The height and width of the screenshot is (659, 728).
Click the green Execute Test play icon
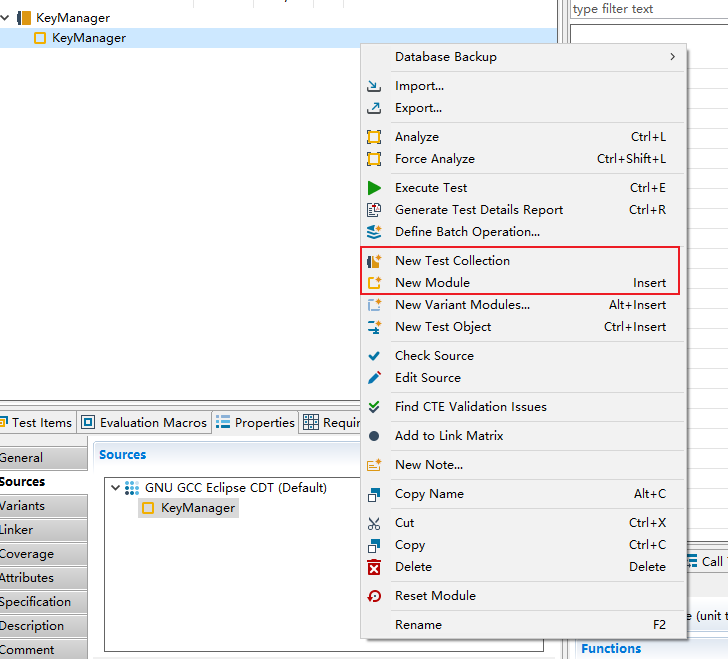tap(374, 188)
